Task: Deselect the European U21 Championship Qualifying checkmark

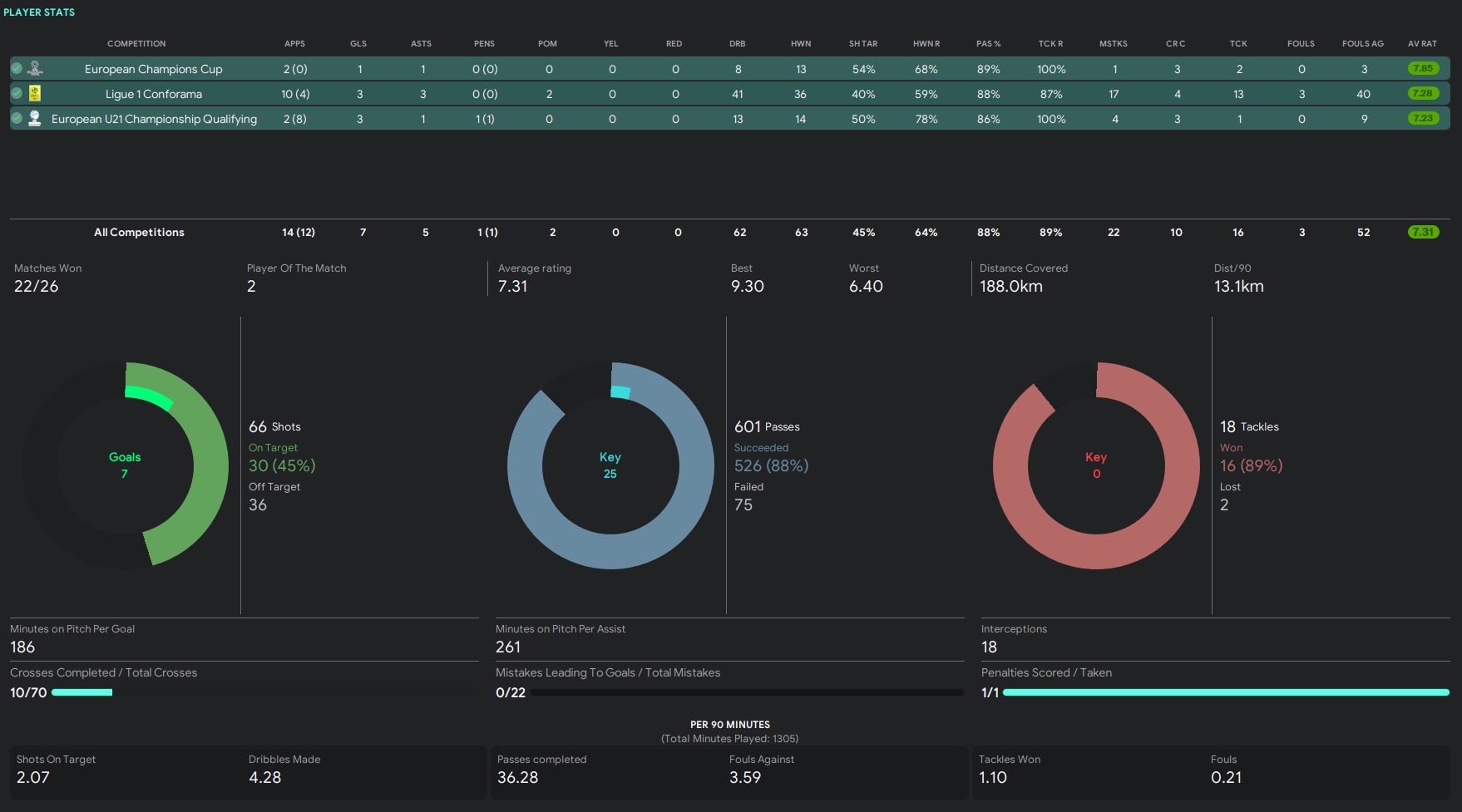Action: click(17, 119)
